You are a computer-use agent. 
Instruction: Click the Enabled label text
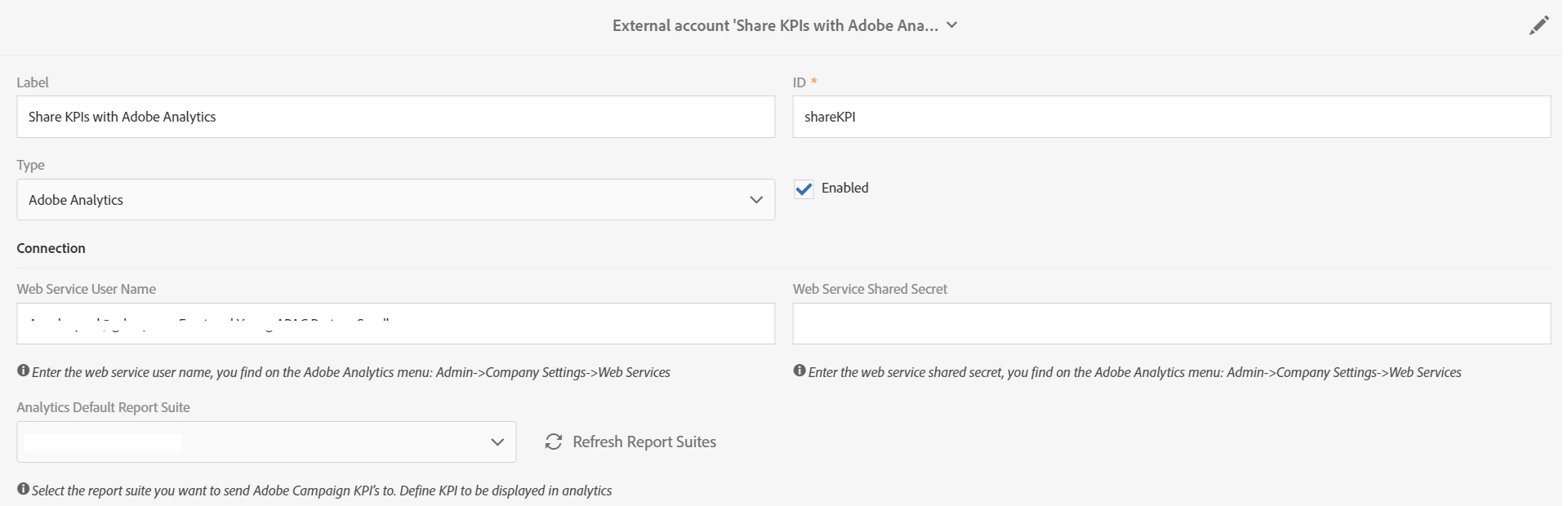click(x=844, y=188)
